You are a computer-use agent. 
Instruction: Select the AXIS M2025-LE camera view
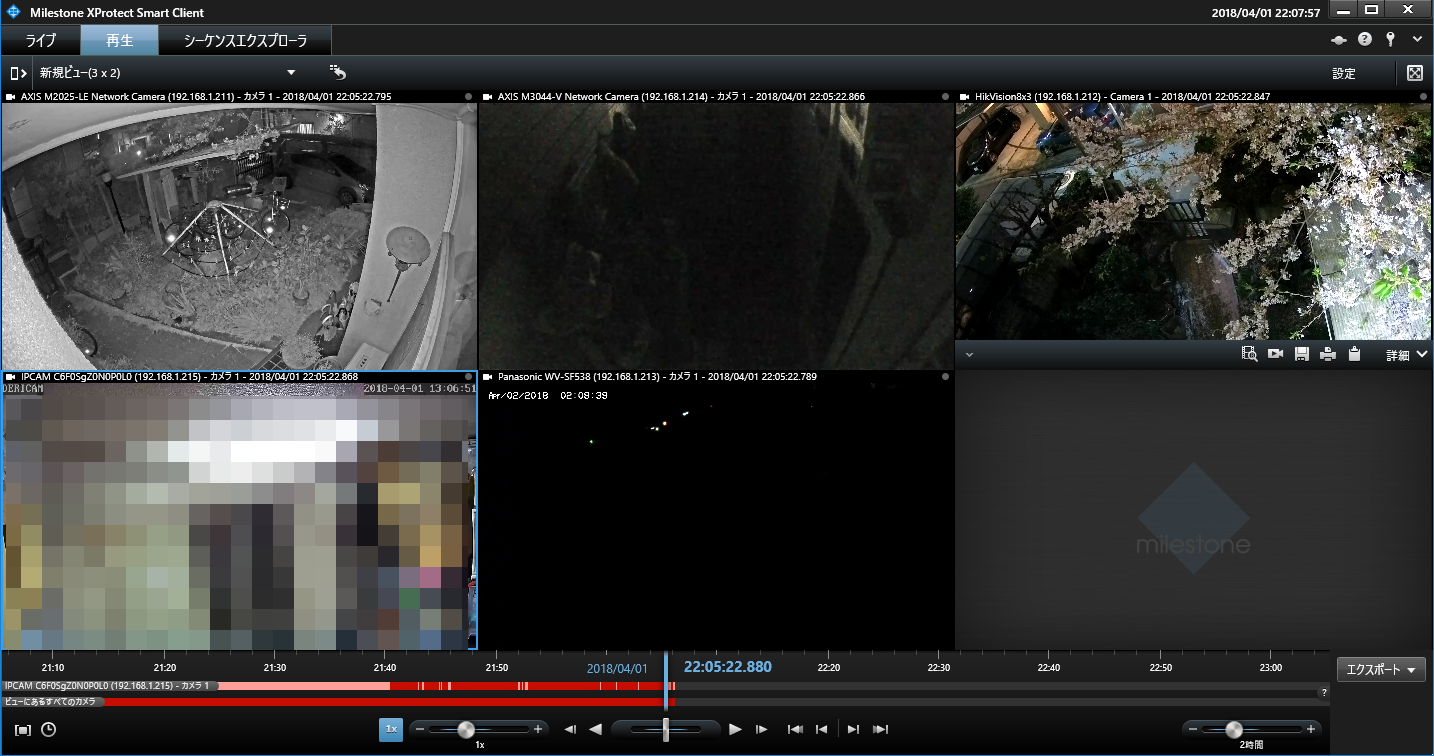pyautogui.click(x=239, y=236)
